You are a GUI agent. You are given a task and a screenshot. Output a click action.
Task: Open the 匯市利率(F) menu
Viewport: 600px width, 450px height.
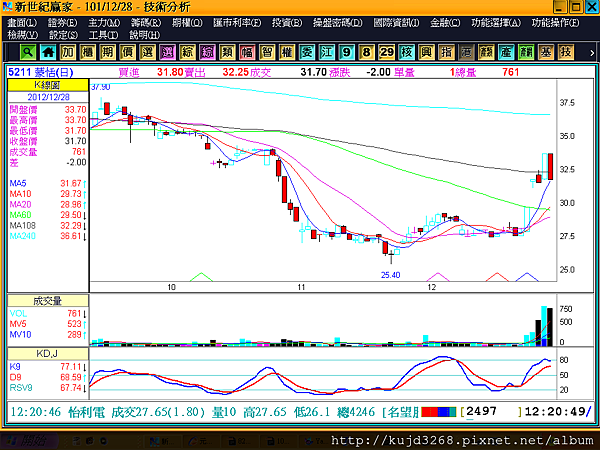coord(237,23)
